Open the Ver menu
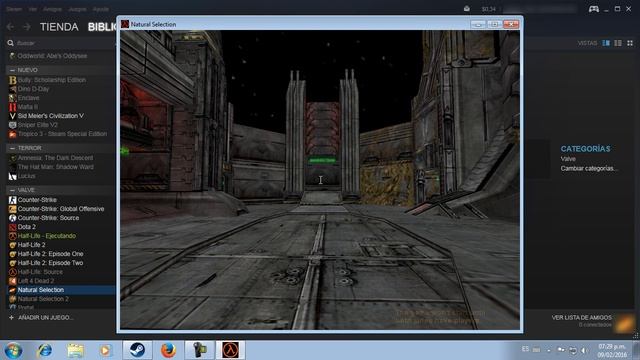640x360 pixels. point(33,9)
